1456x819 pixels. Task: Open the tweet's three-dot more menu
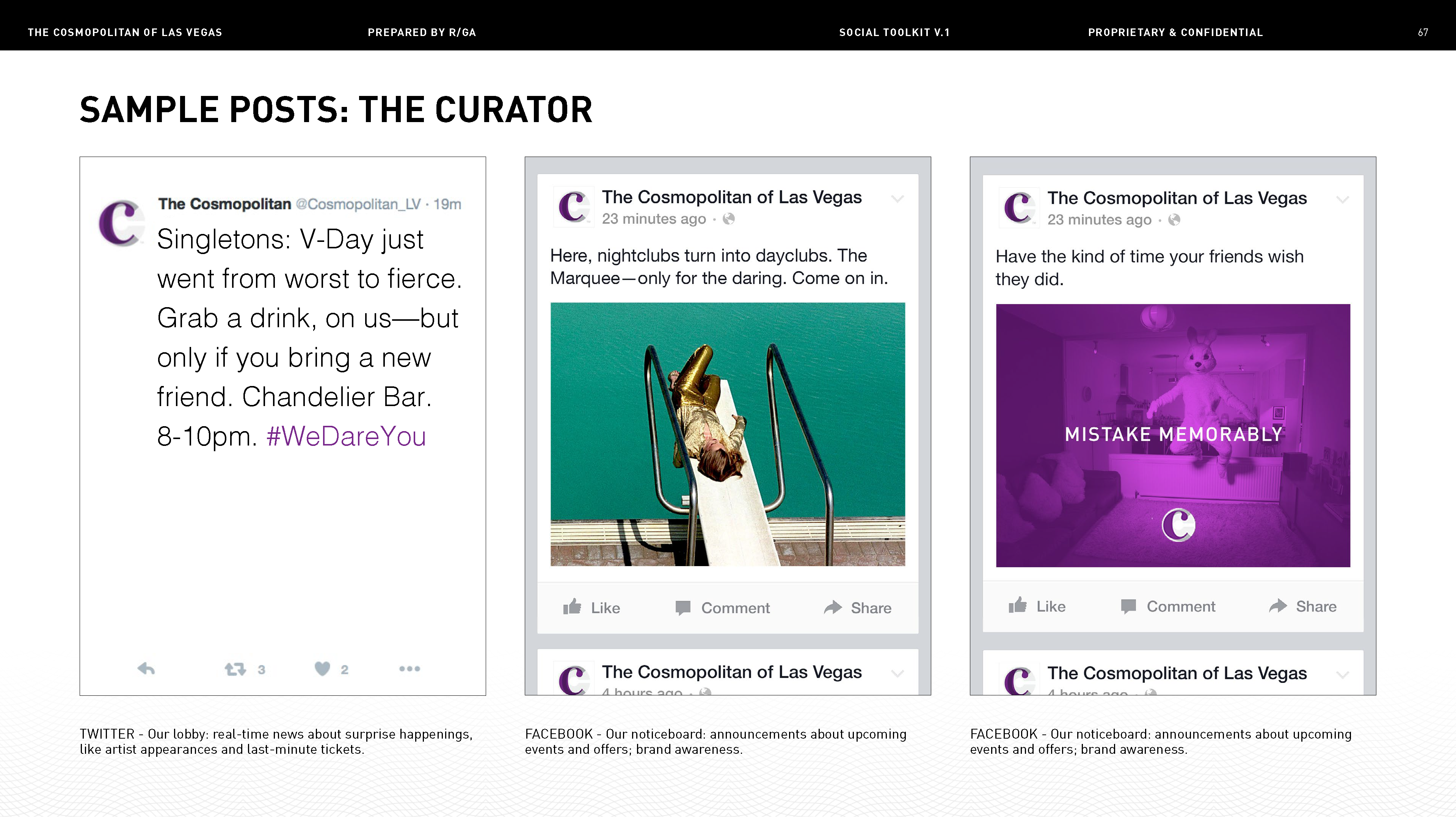(409, 668)
